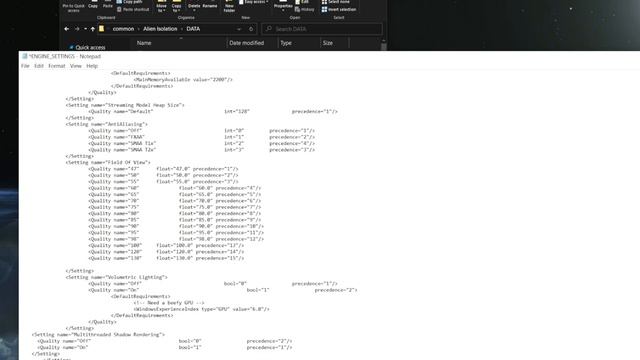This screenshot has height=360, width=640.
Task: Click the Quality name="130" line
Action: (166, 258)
